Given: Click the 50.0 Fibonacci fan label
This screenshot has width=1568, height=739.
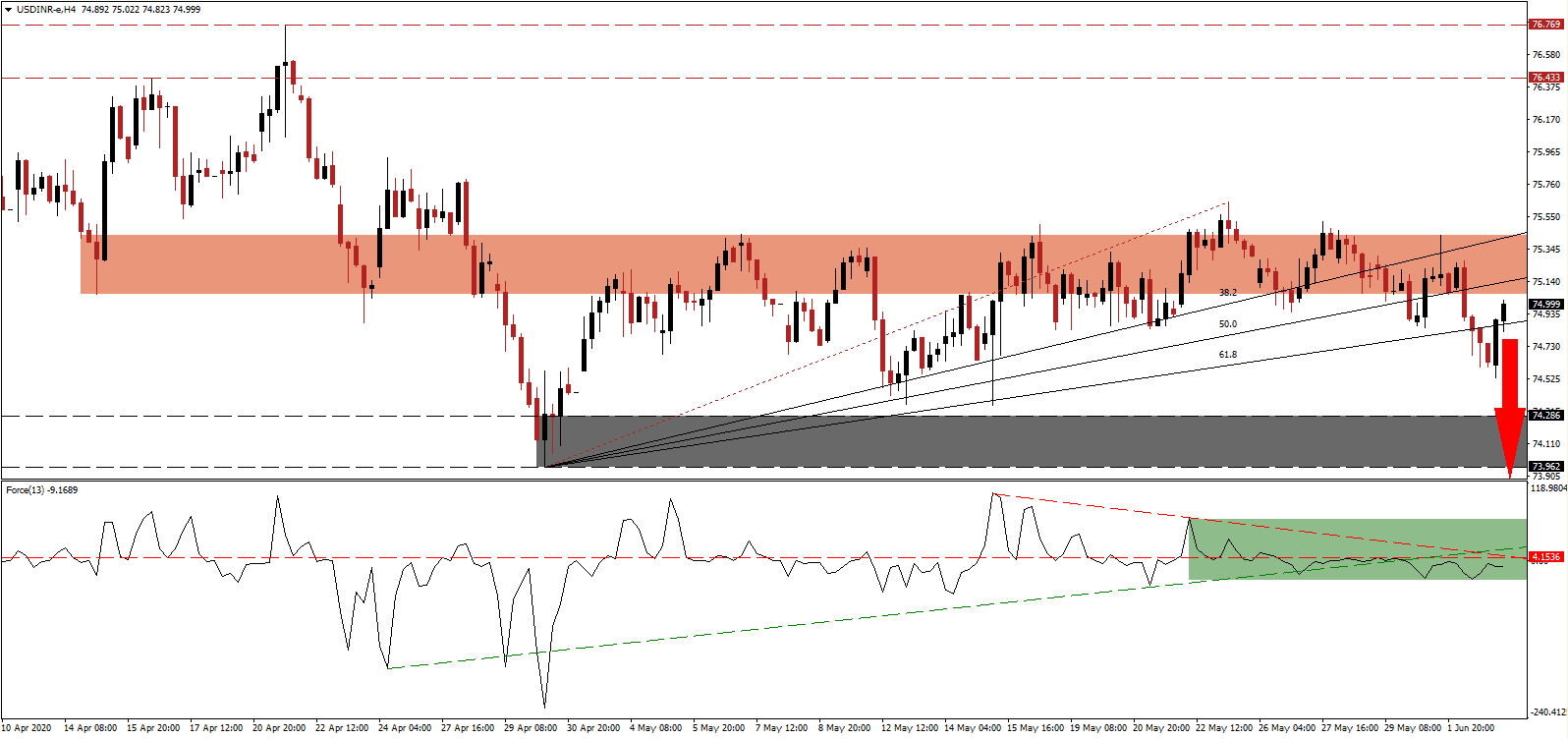Looking at the screenshot, I should pyautogui.click(x=1228, y=324).
